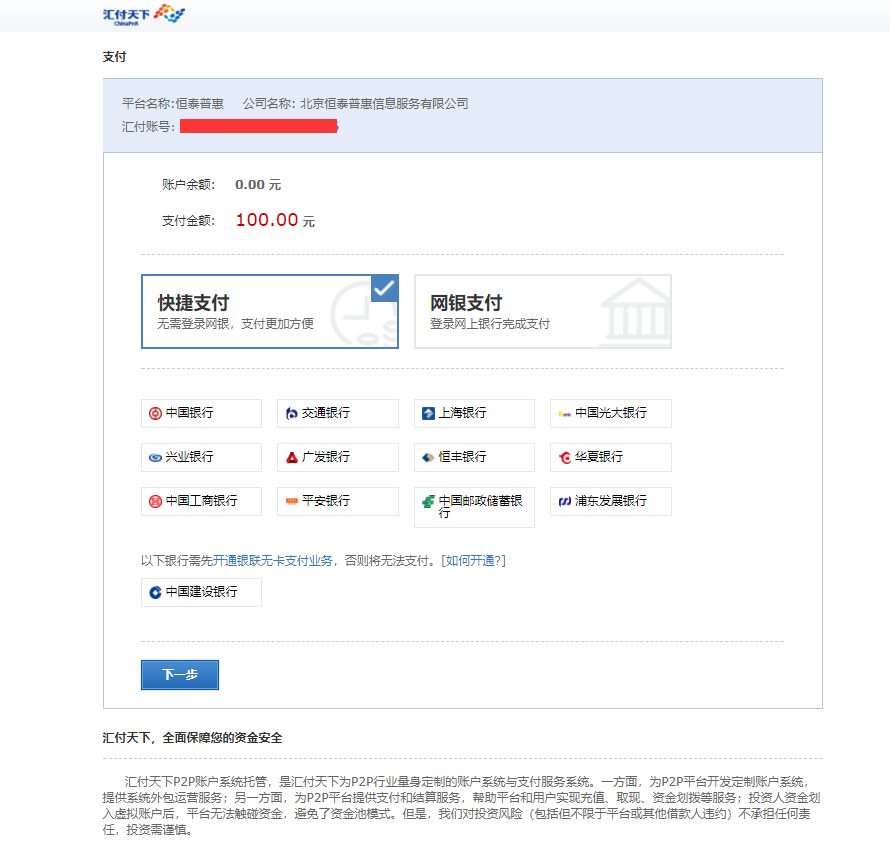Click the bank building icon in 网银支付

[636, 311]
